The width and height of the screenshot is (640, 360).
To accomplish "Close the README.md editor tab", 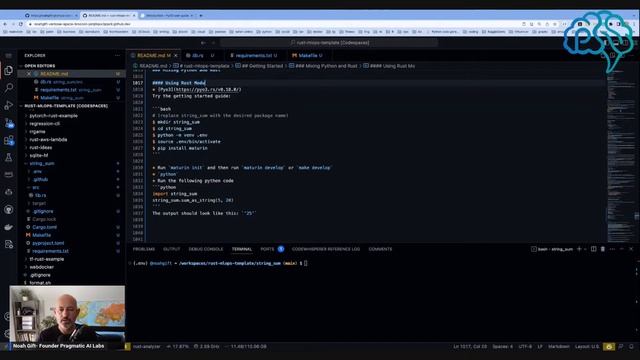I will click(x=176, y=56).
